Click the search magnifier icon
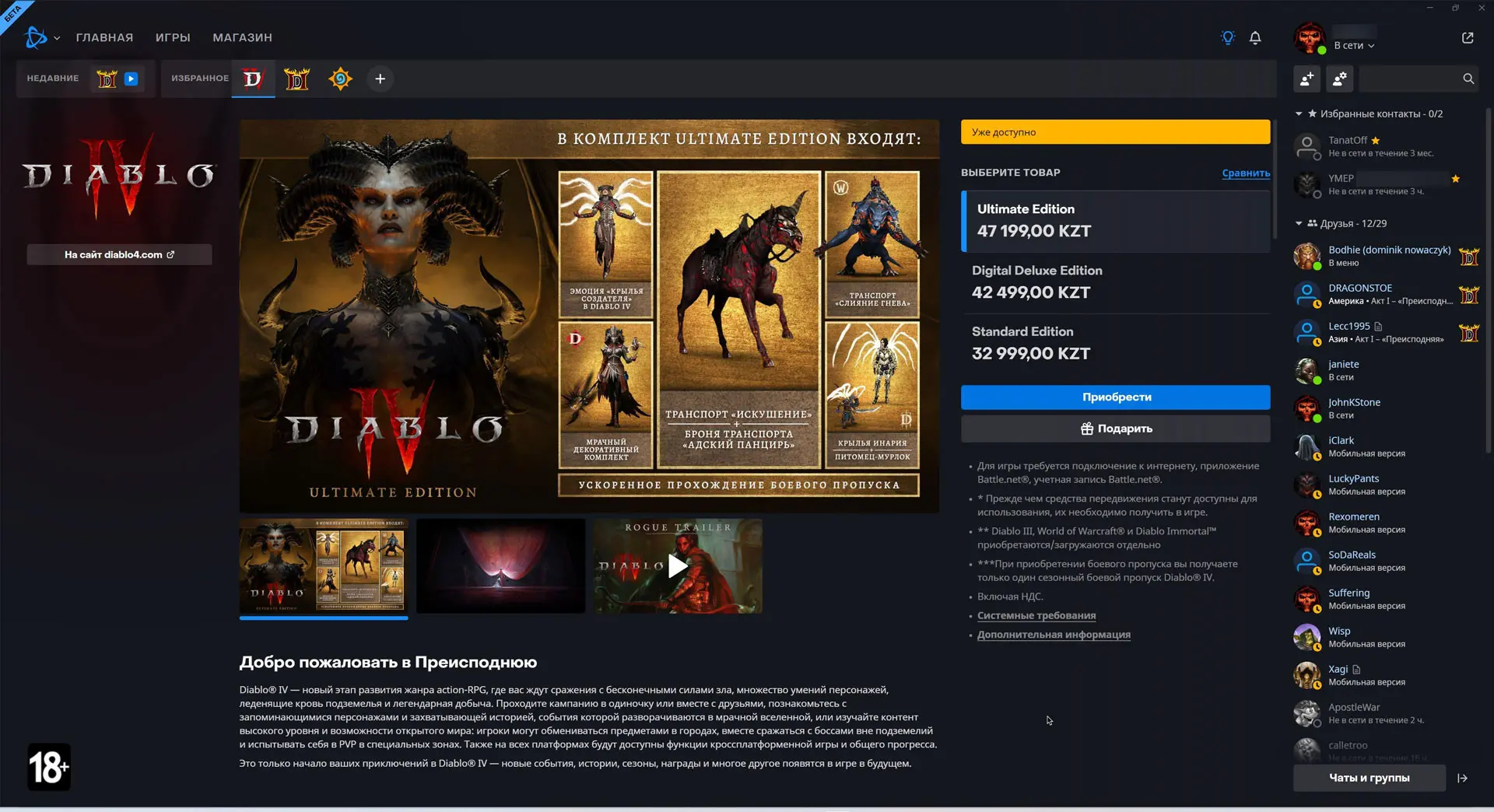 (x=1468, y=79)
